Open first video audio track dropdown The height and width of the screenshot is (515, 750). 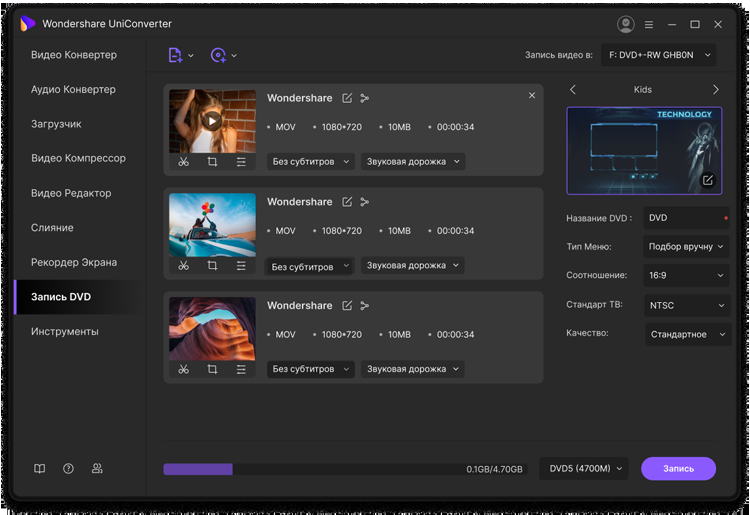(x=413, y=162)
